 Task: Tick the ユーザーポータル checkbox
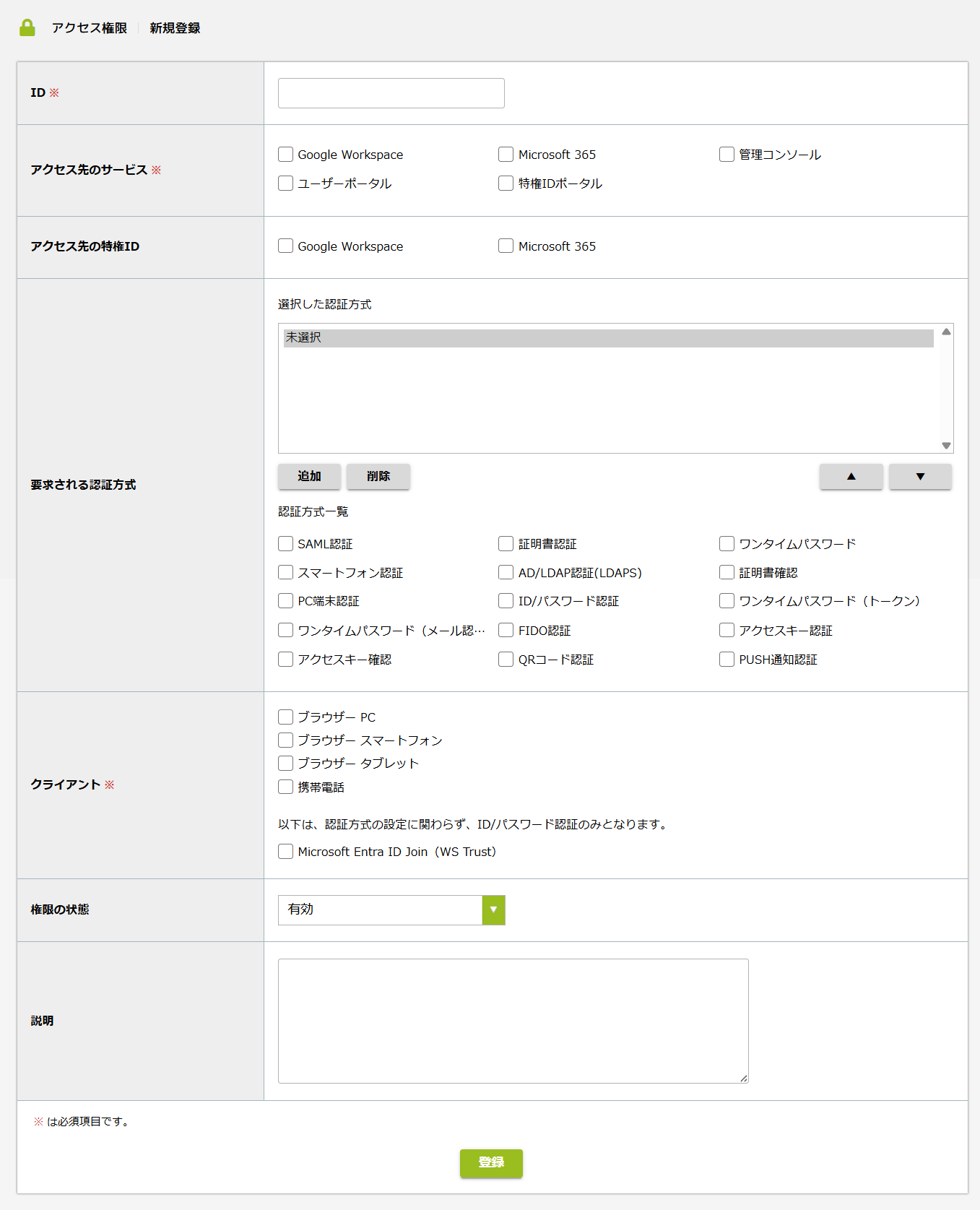coord(286,183)
